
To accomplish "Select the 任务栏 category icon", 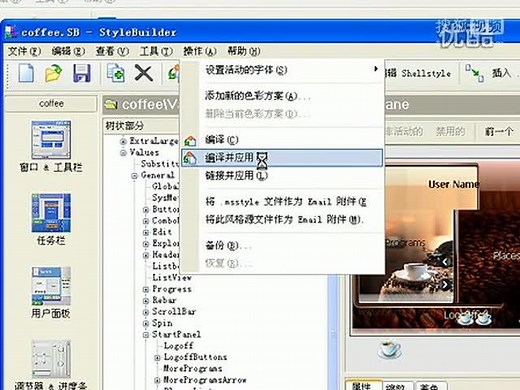I will (x=51, y=213).
